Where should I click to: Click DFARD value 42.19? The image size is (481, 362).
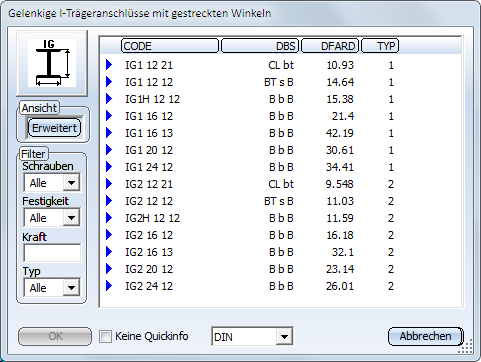pyautogui.click(x=340, y=133)
